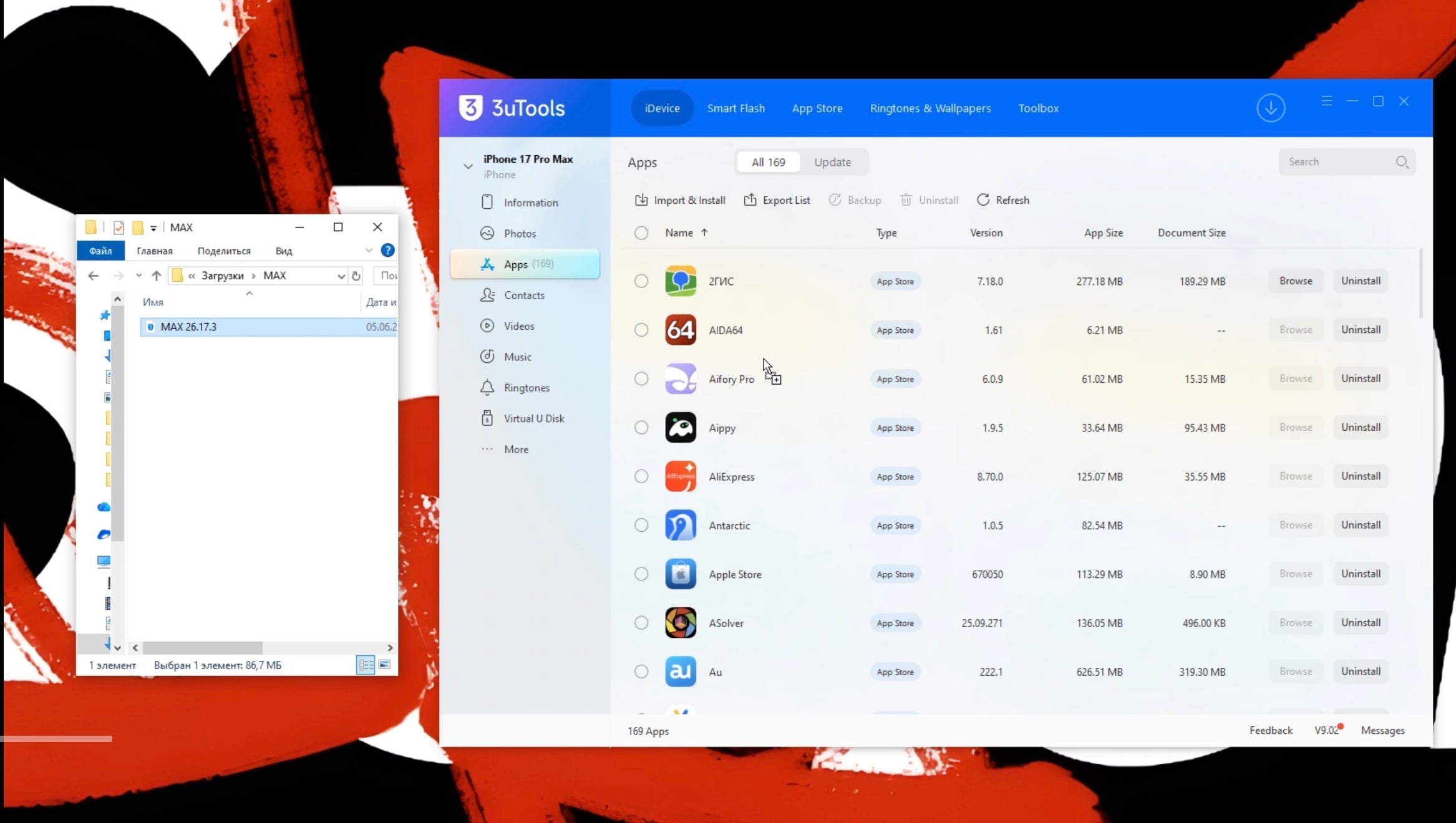The image size is (1456, 823).
Task: Click Import & Install button
Action: tap(680, 200)
